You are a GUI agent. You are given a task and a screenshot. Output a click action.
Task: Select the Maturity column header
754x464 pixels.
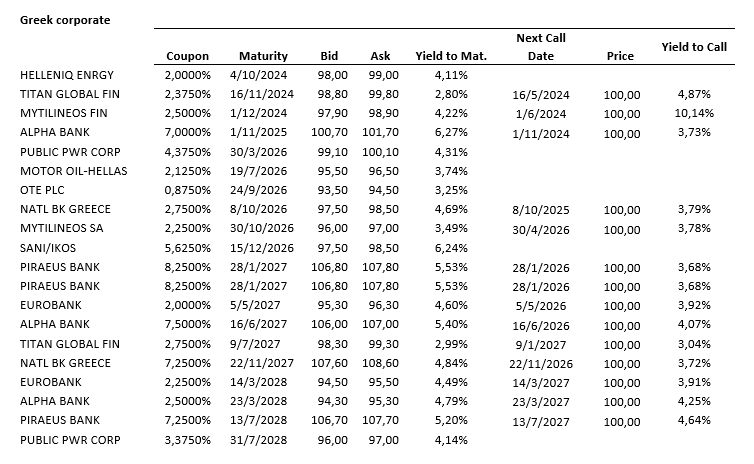263,56
